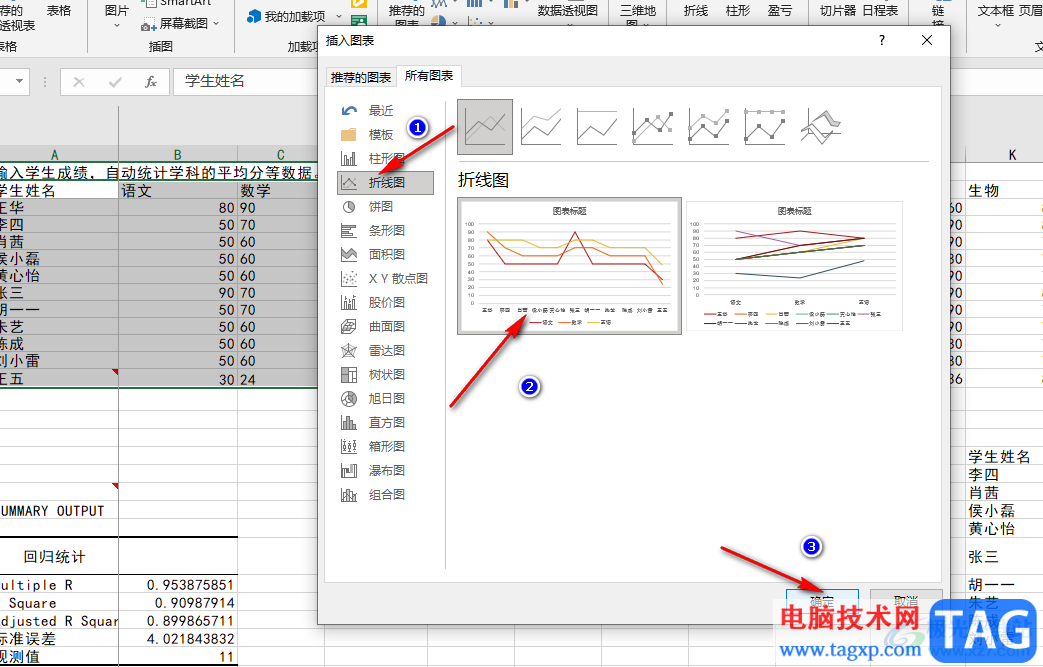Click the SUMMARY OUTPUT cell
The height and width of the screenshot is (667, 1043).
[59, 511]
